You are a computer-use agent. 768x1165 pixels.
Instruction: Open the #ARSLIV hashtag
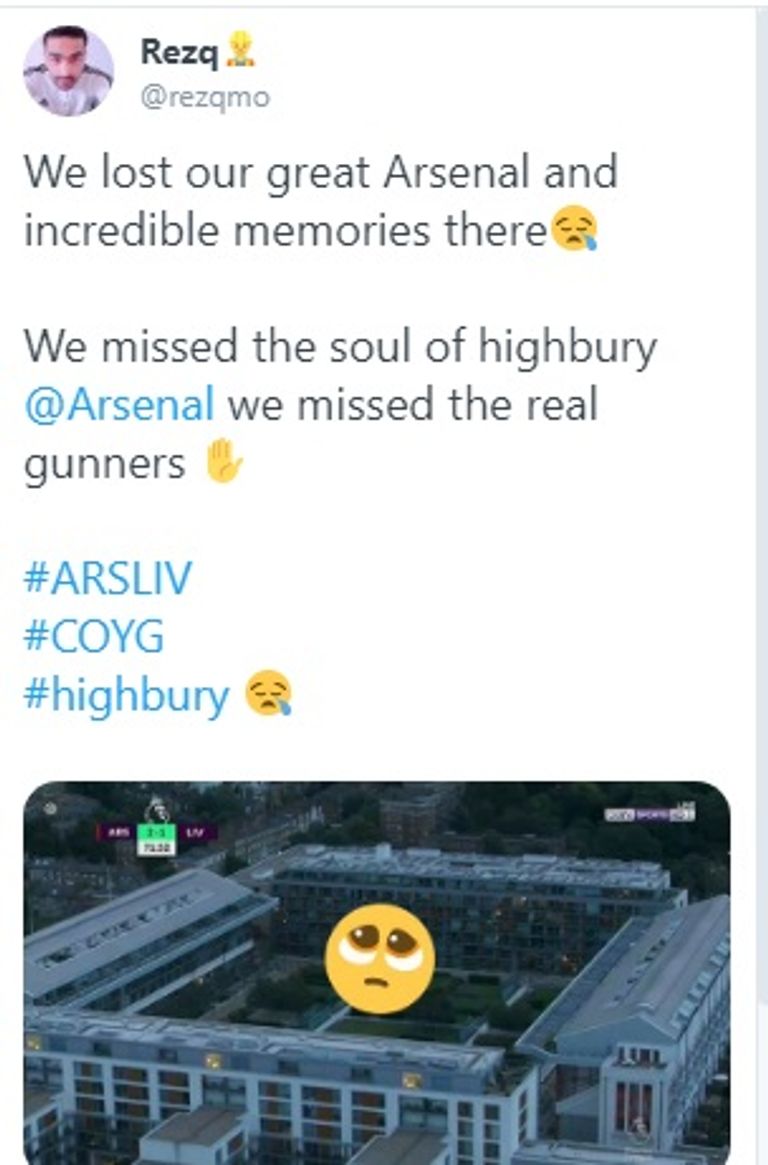coord(105,579)
